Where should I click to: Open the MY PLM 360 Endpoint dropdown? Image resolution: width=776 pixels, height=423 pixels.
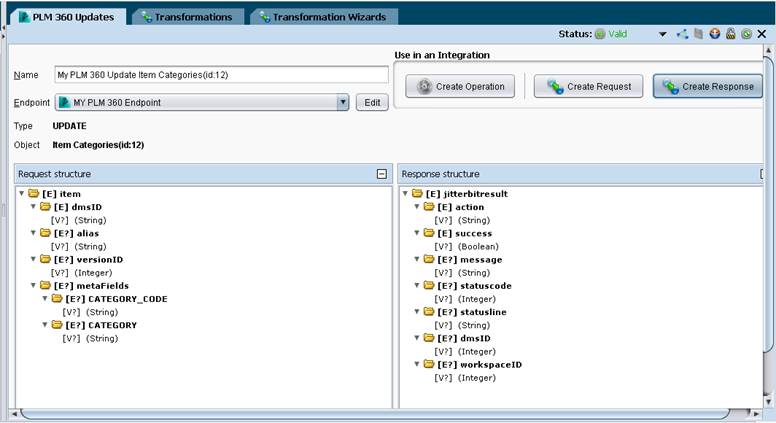(x=201, y=102)
